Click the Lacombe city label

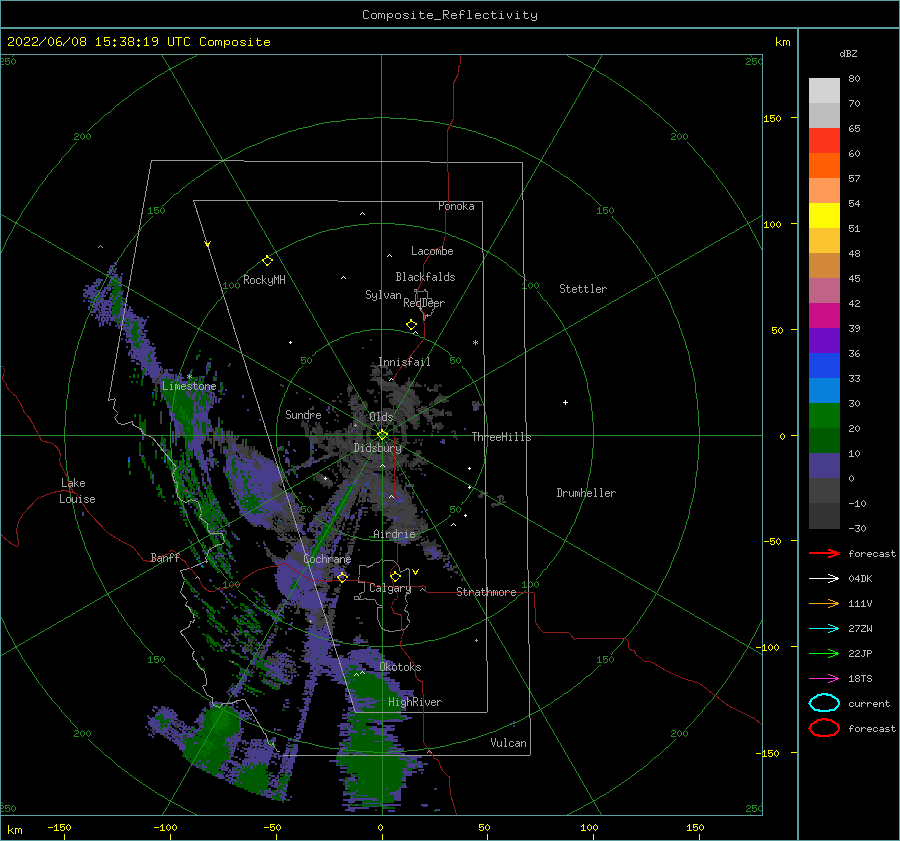pos(432,251)
